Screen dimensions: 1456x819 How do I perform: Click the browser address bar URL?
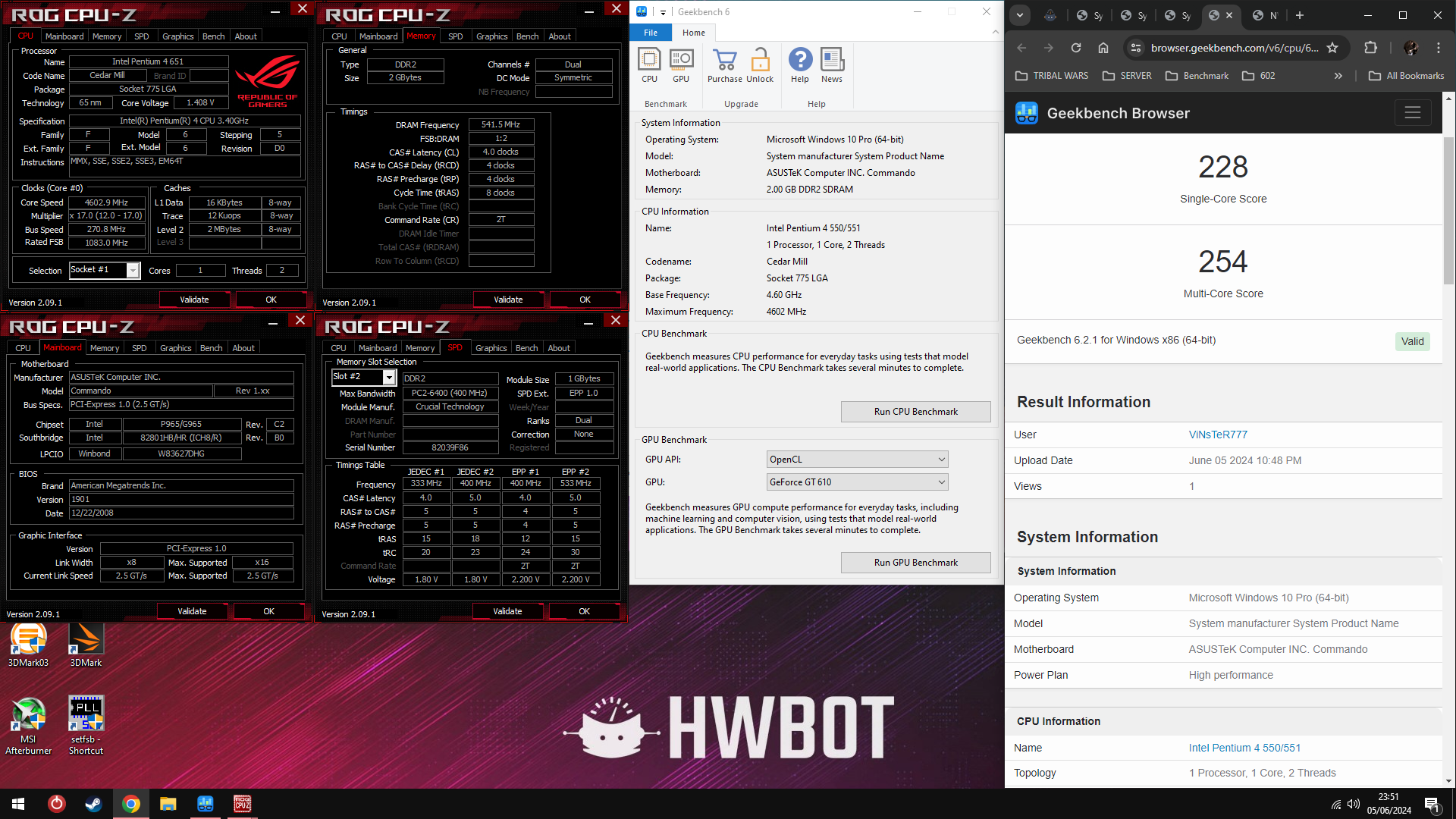(x=1234, y=48)
